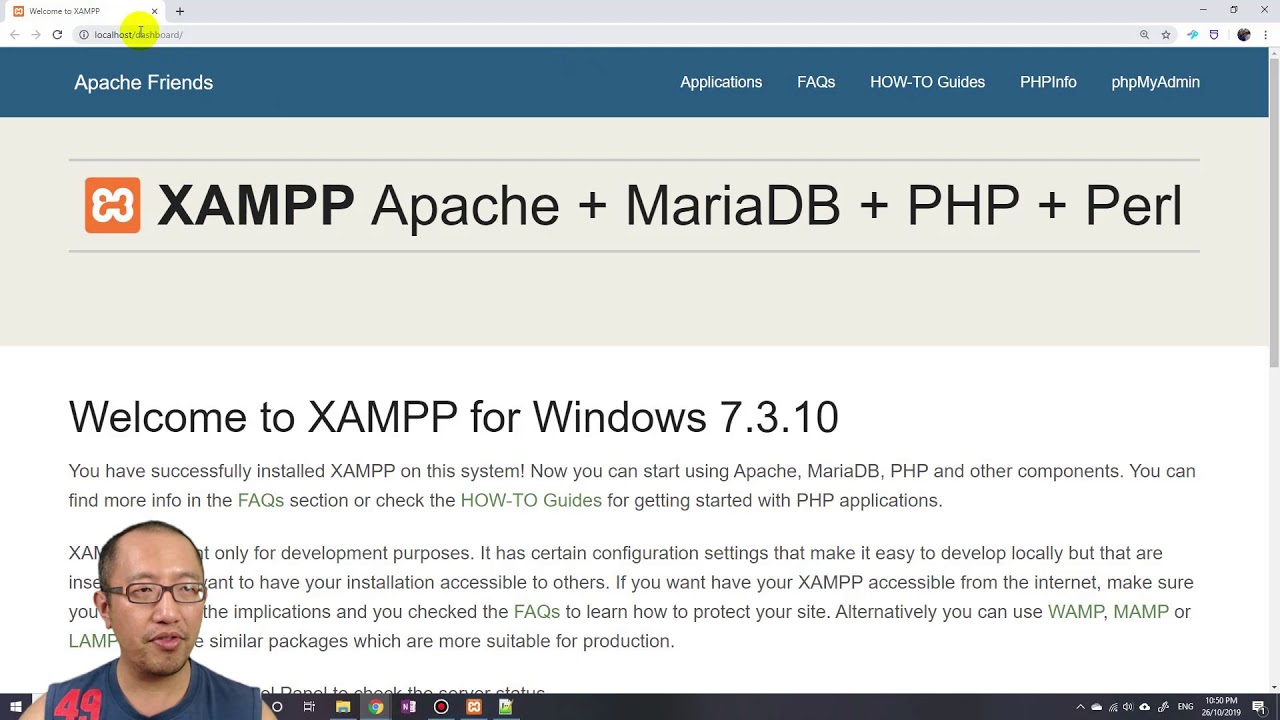Open phpMyAdmin from the top navigation
The image size is (1280, 720).
(1155, 82)
